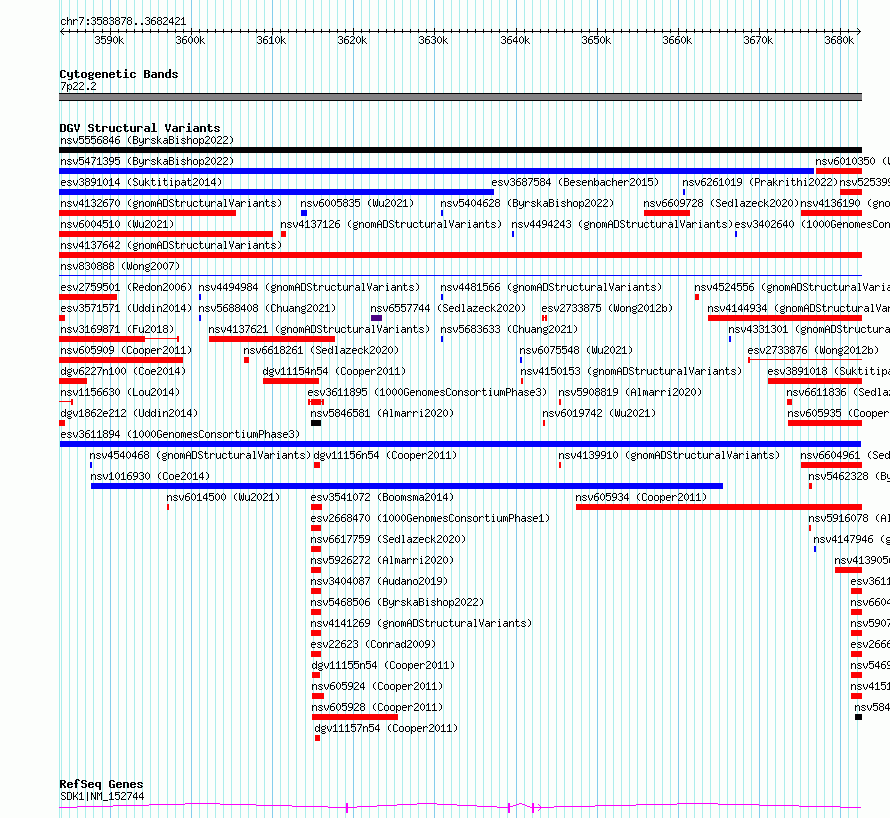The height and width of the screenshot is (818, 890).
Task: Click the dgv11156n54 (Cooper2011) label
Action: [x=385, y=455]
